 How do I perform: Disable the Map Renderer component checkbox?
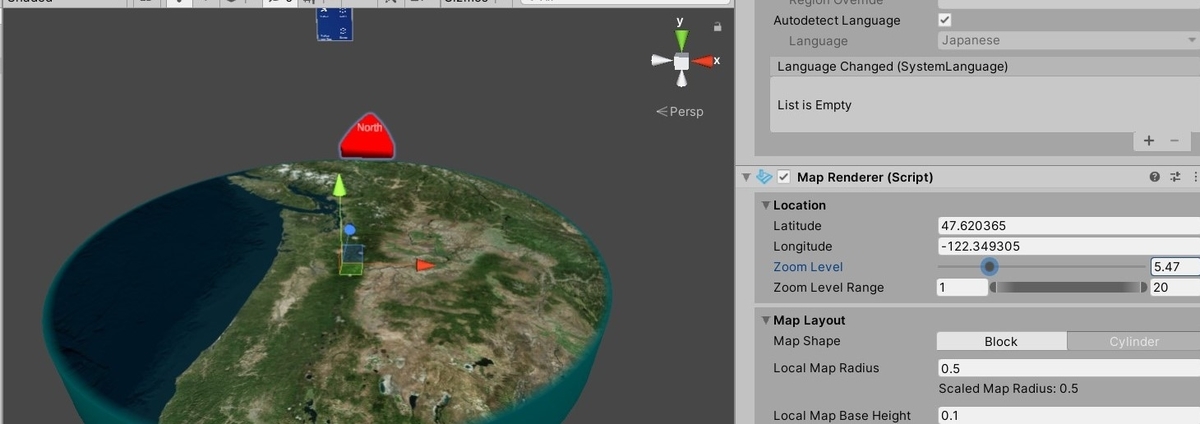[x=785, y=177]
